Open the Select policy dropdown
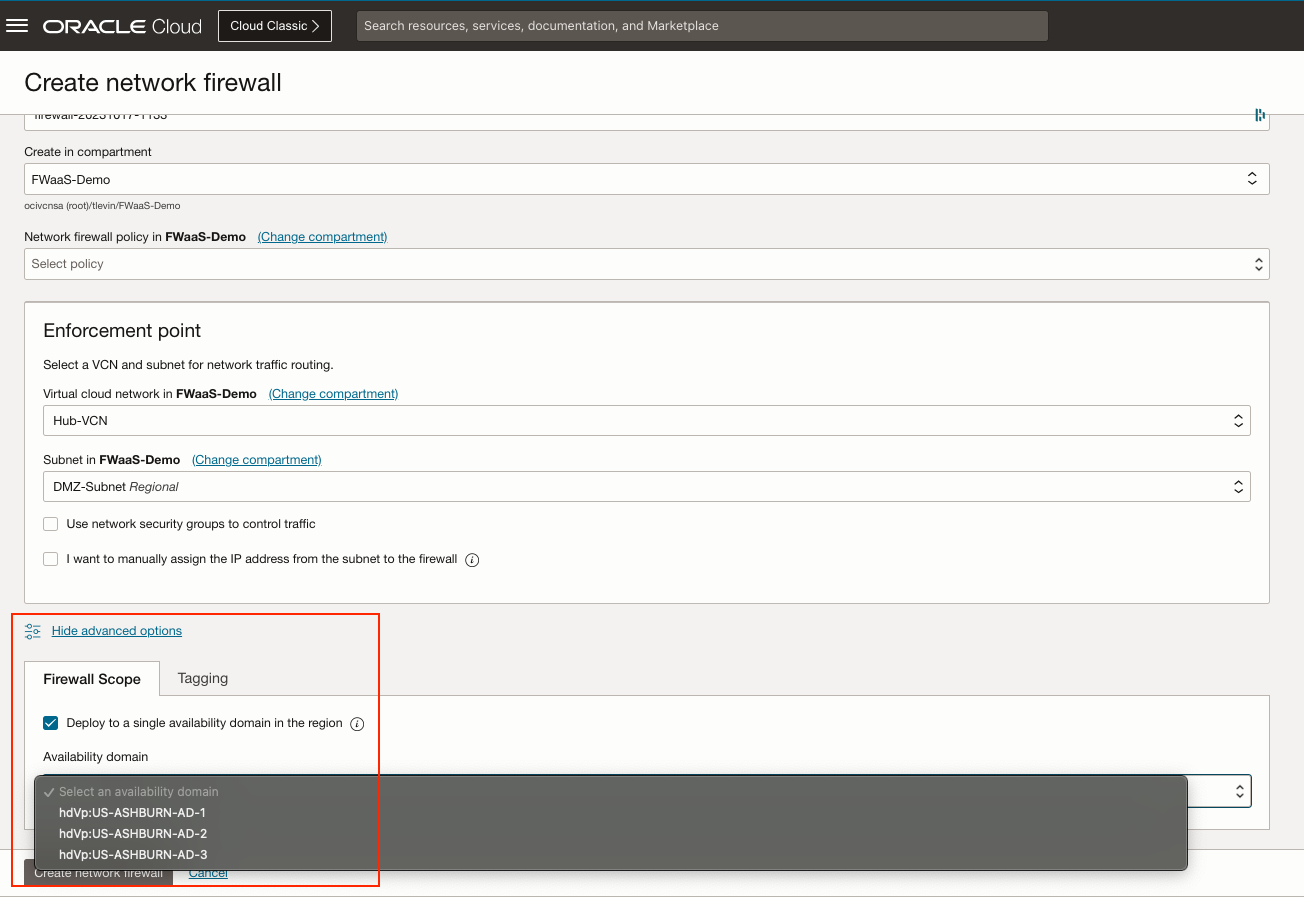 (x=647, y=264)
